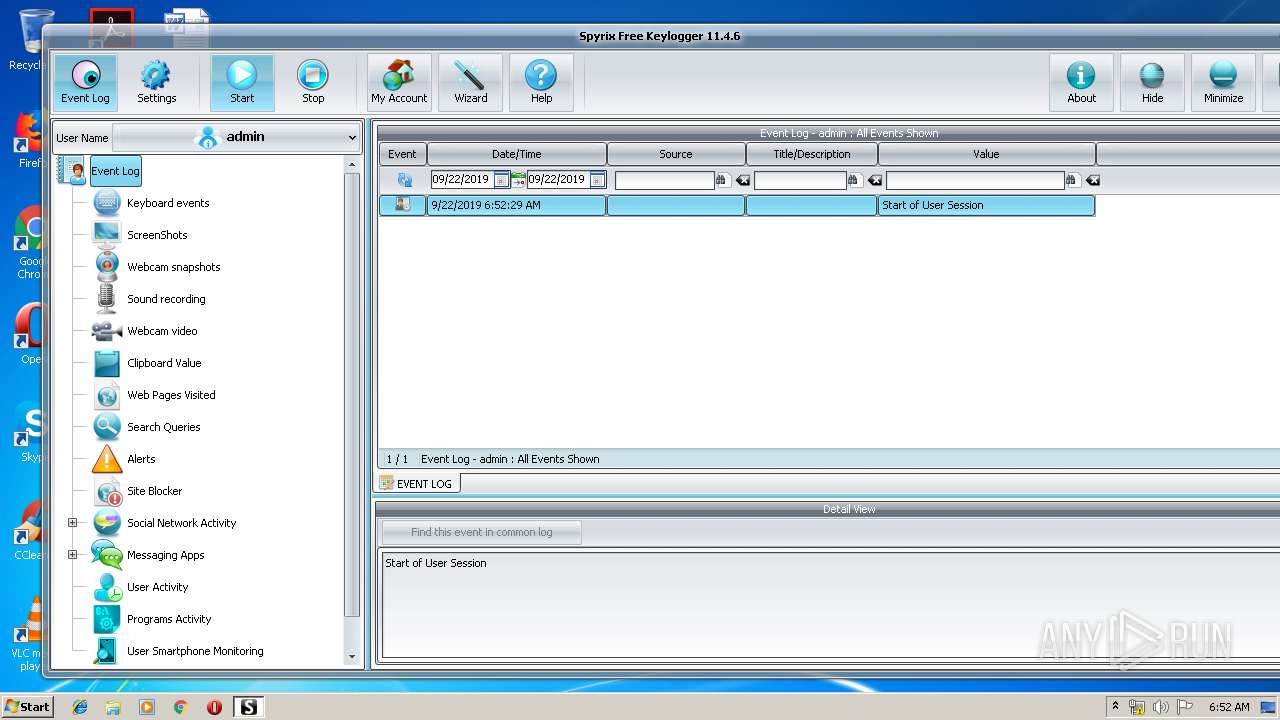
Task: Click the date range icon between dates
Action: (518, 180)
